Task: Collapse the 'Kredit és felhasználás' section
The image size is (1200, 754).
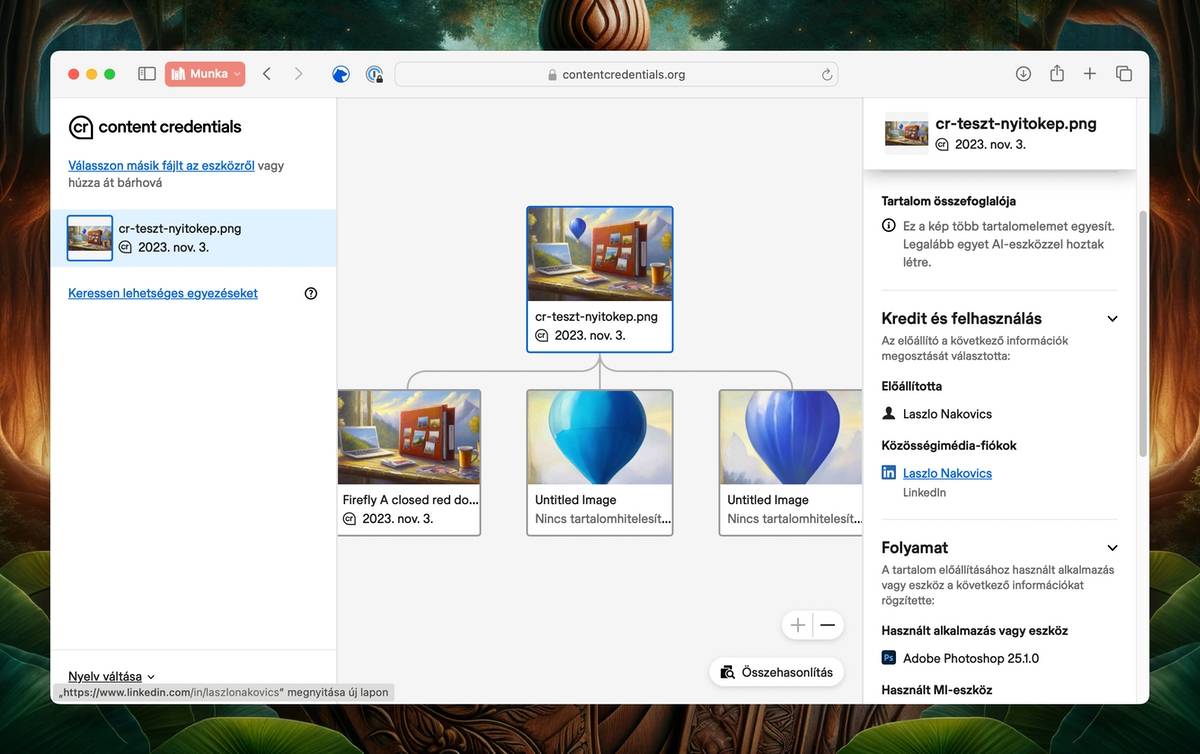Action: (x=1112, y=319)
